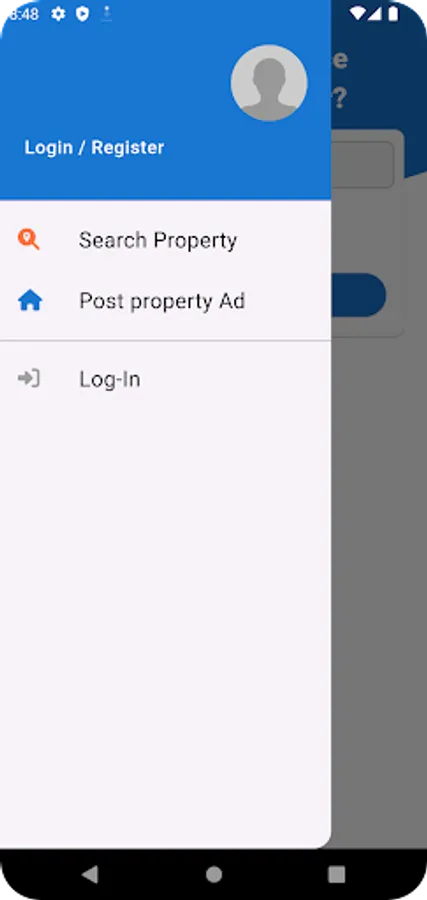Tap the profile avatar placeholder
This screenshot has height=900, width=427.
click(x=269, y=83)
